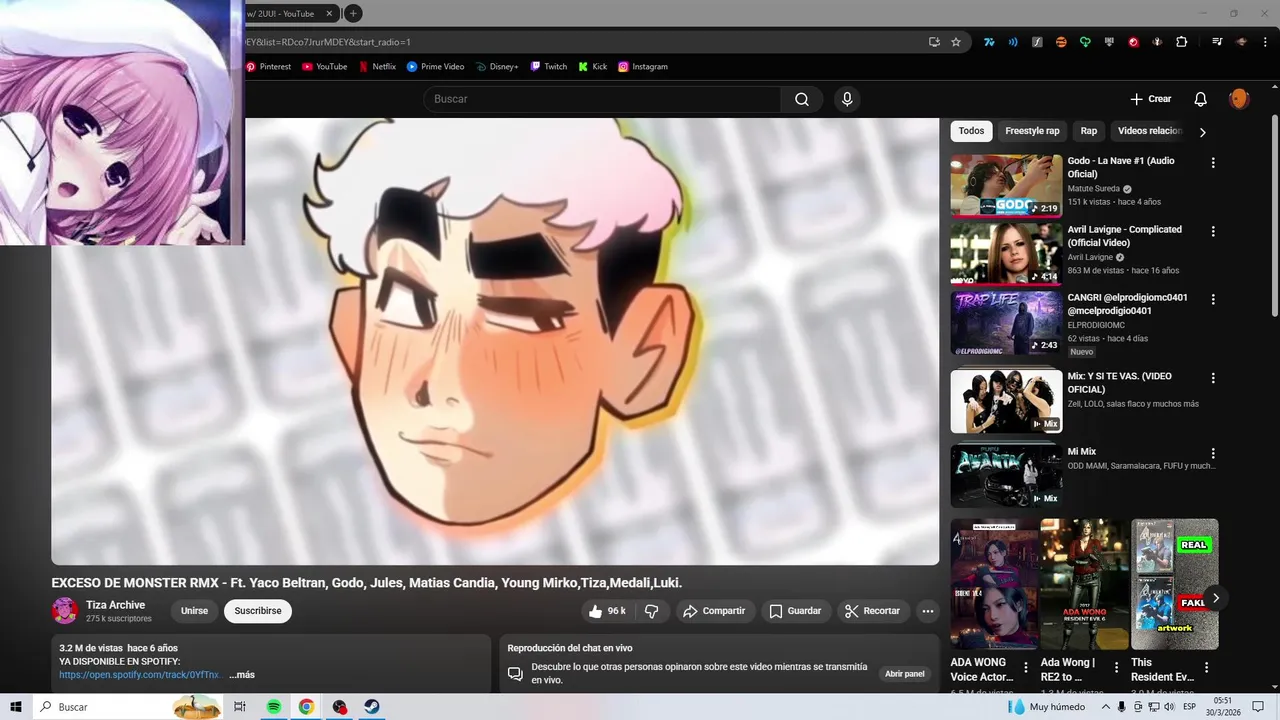Click the volume icon in the system tray
Image resolution: width=1280 pixels, height=720 pixels.
pos(1169,707)
